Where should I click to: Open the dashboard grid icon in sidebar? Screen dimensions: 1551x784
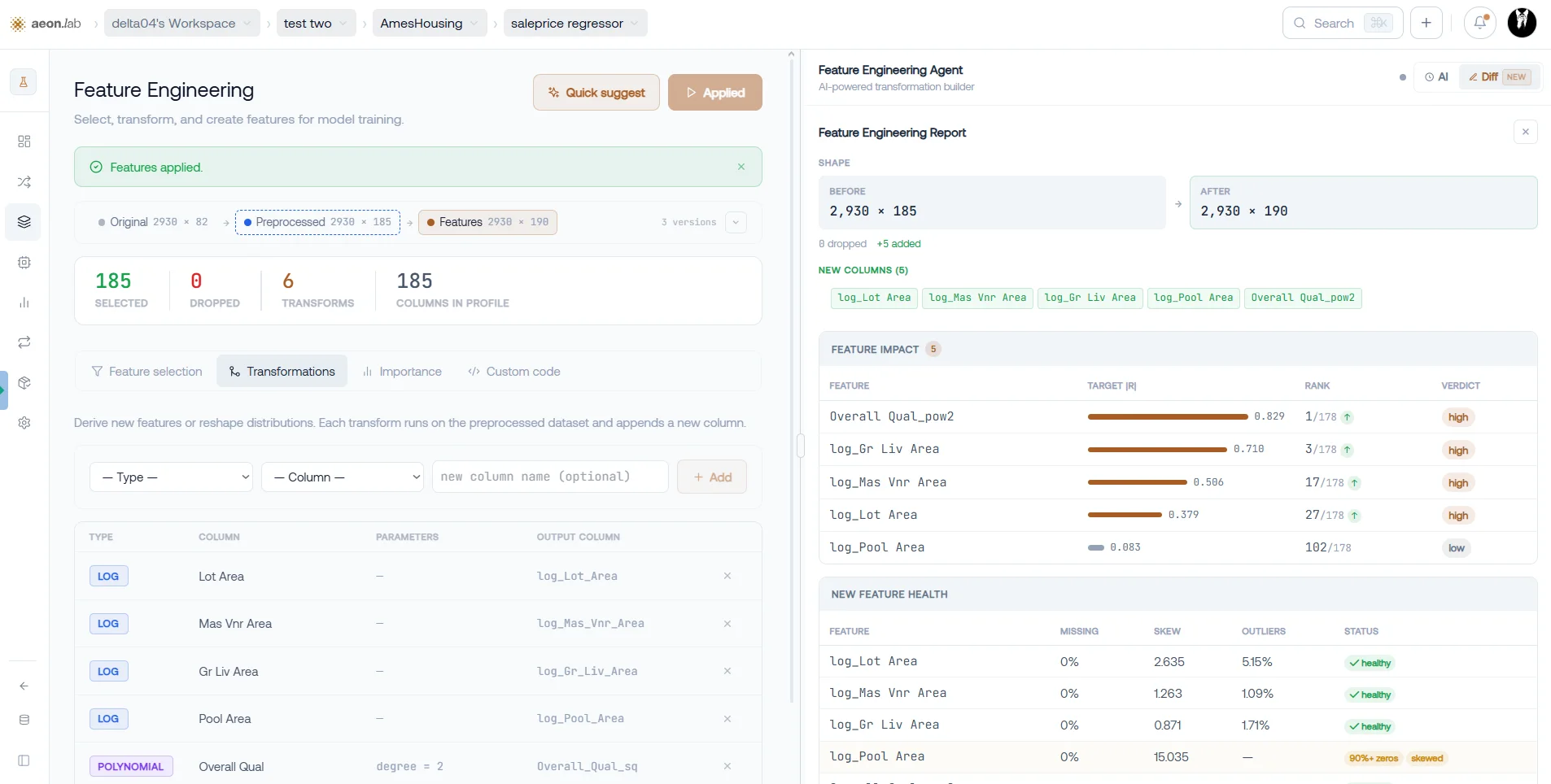point(24,142)
